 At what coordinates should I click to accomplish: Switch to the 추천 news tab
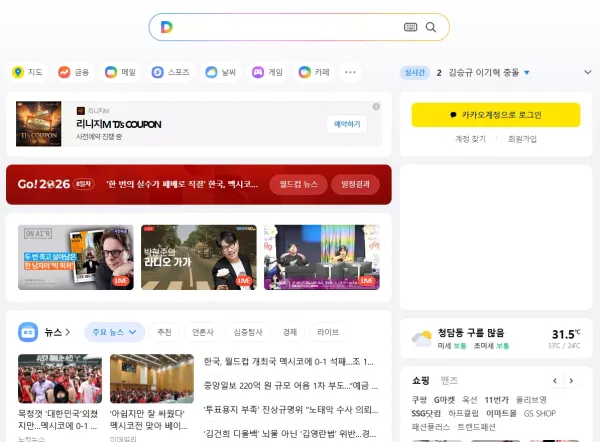coord(165,332)
